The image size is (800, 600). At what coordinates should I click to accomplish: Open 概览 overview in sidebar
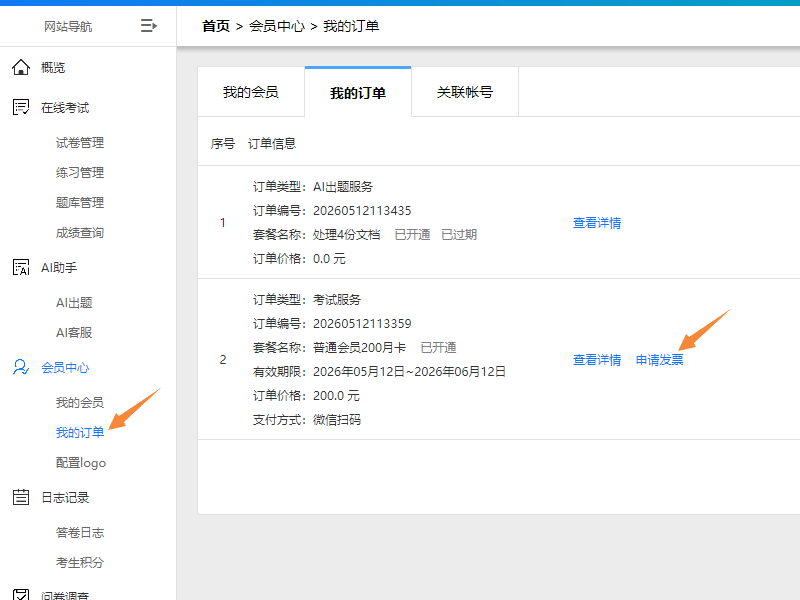tap(53, 67)
